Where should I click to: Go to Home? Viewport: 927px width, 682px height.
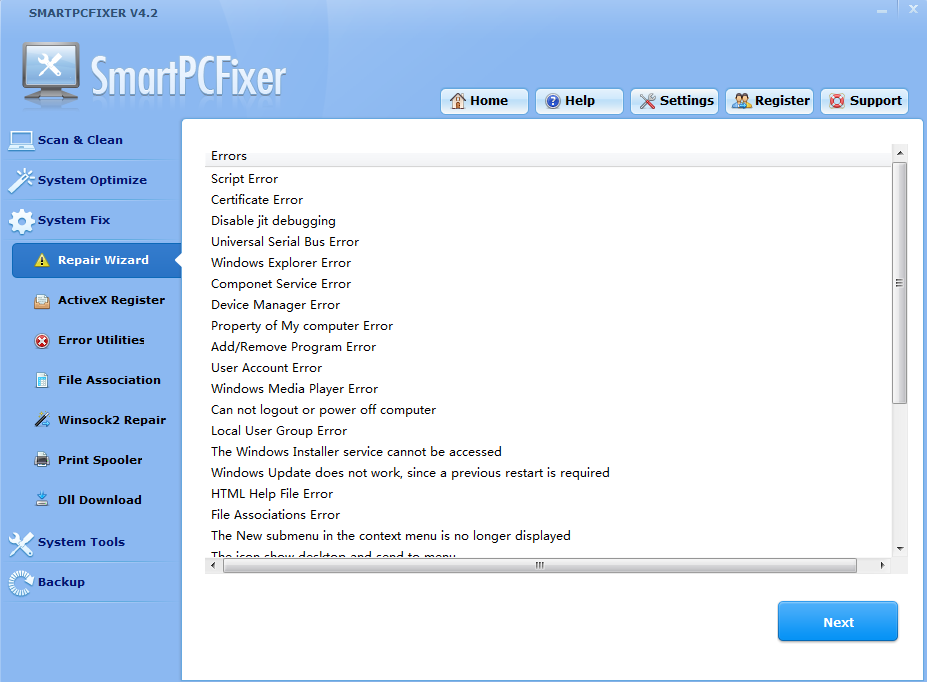click(x=484, y=101)
